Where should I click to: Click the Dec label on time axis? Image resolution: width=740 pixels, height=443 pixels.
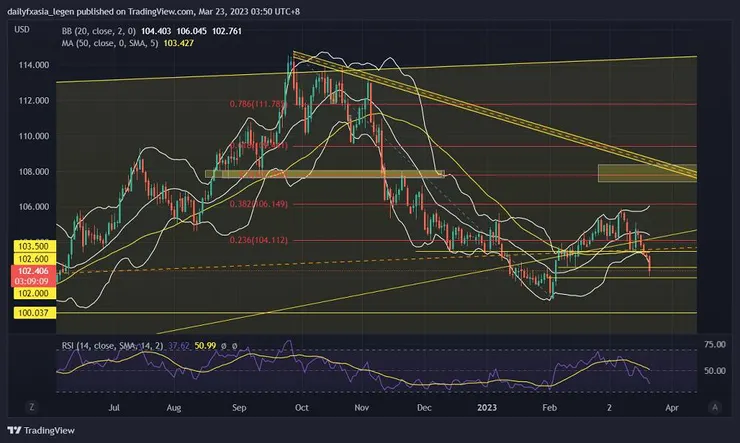coord(424,408)
